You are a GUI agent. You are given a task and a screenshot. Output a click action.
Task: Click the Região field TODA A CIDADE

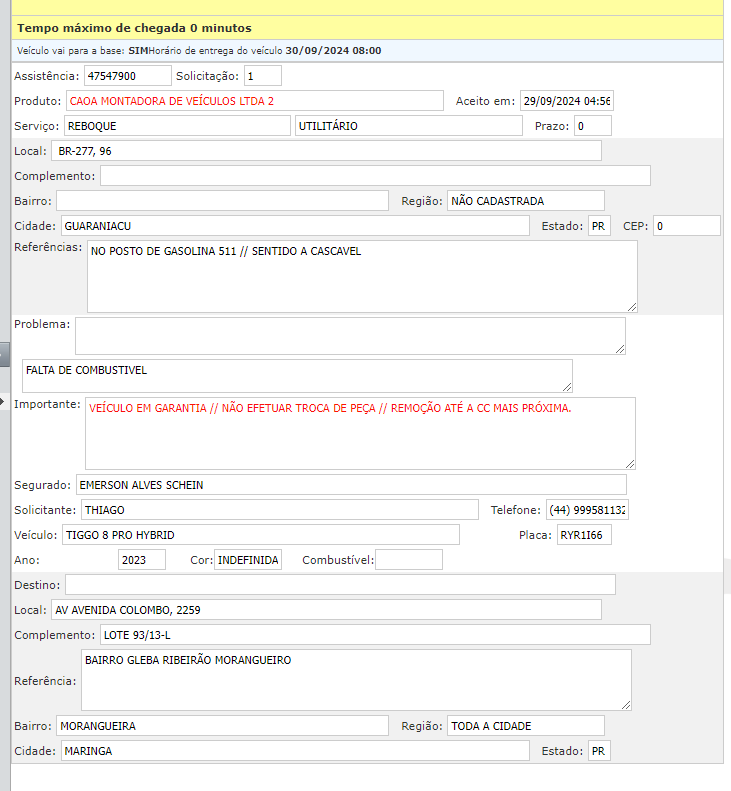[526, 725]
